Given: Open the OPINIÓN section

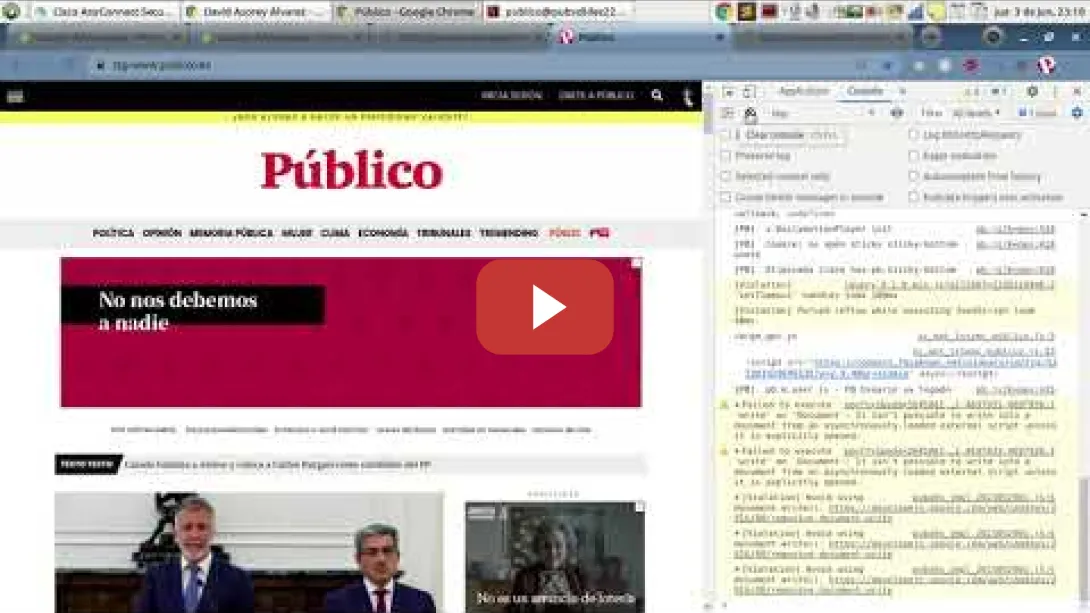Looking at the screenshot, I should click(162, 233).
